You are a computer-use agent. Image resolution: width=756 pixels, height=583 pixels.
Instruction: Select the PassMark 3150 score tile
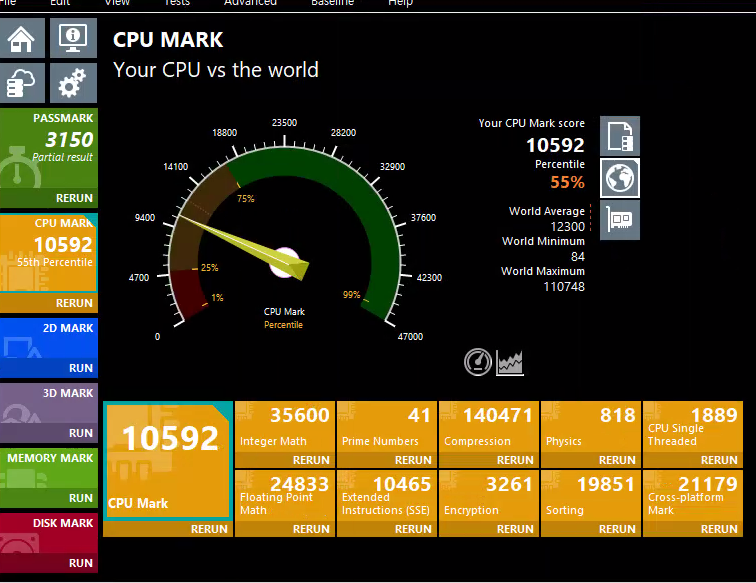click(49, 149)
